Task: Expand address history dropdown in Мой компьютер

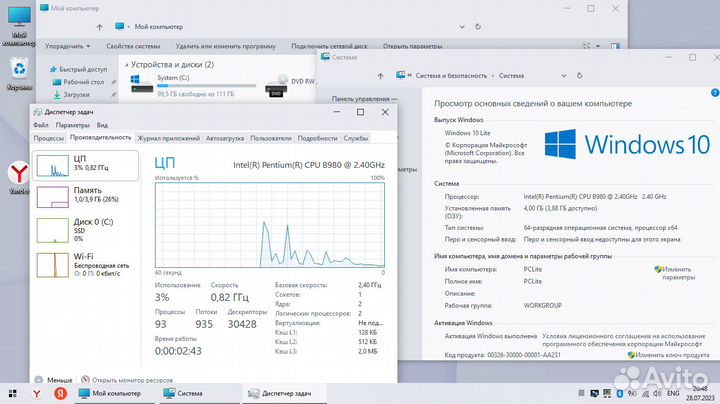Action: 462,27
